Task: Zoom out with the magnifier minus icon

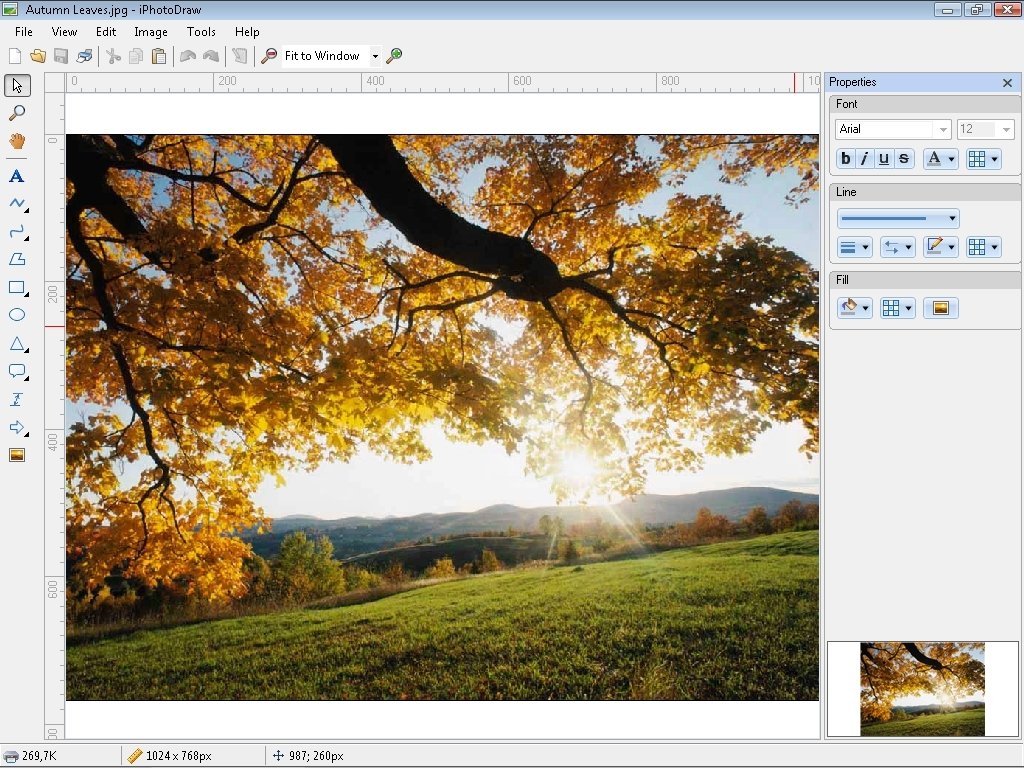Action: tap(268, 56)
